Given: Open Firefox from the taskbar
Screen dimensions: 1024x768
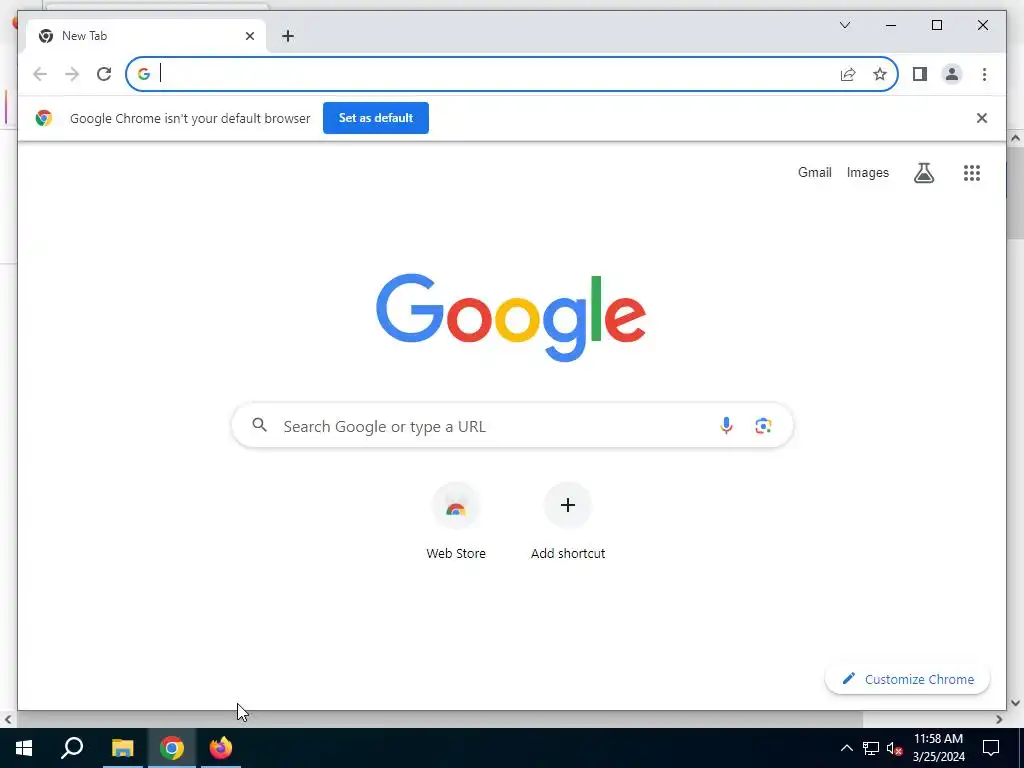Looking at the screenshot, I should pos(221,747).
